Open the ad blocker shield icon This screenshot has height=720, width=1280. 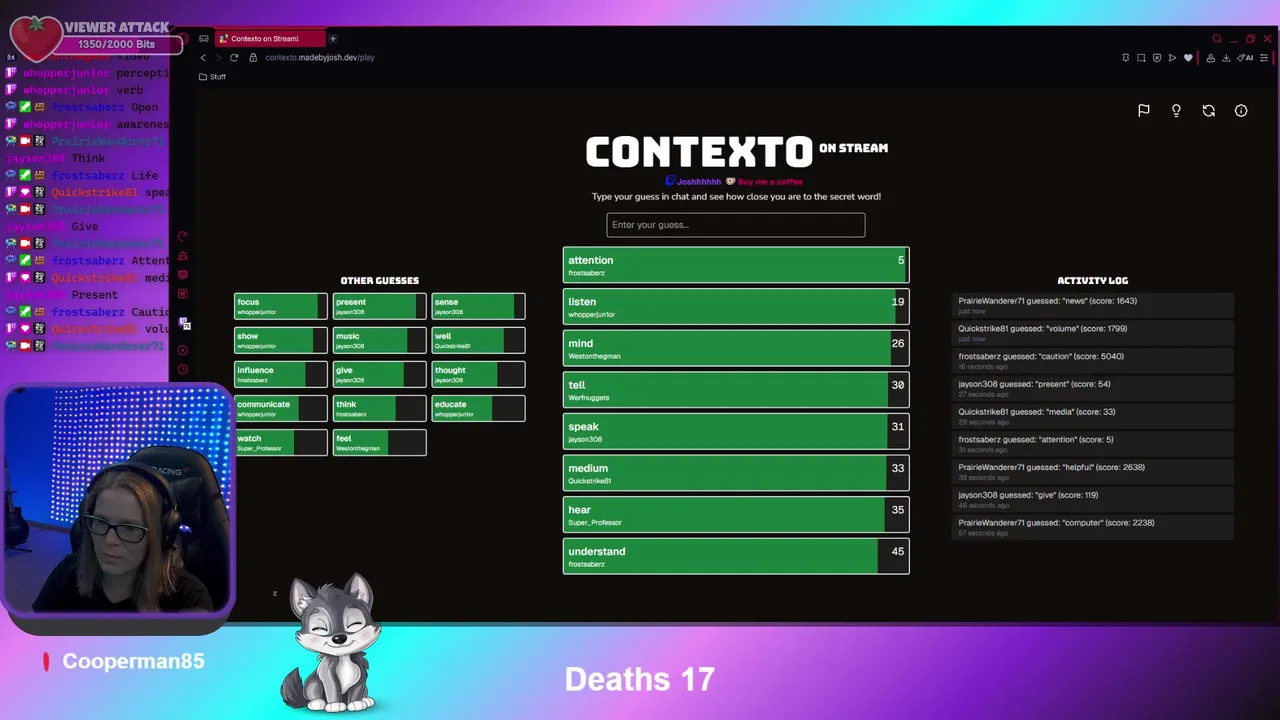pos(1158,58)
